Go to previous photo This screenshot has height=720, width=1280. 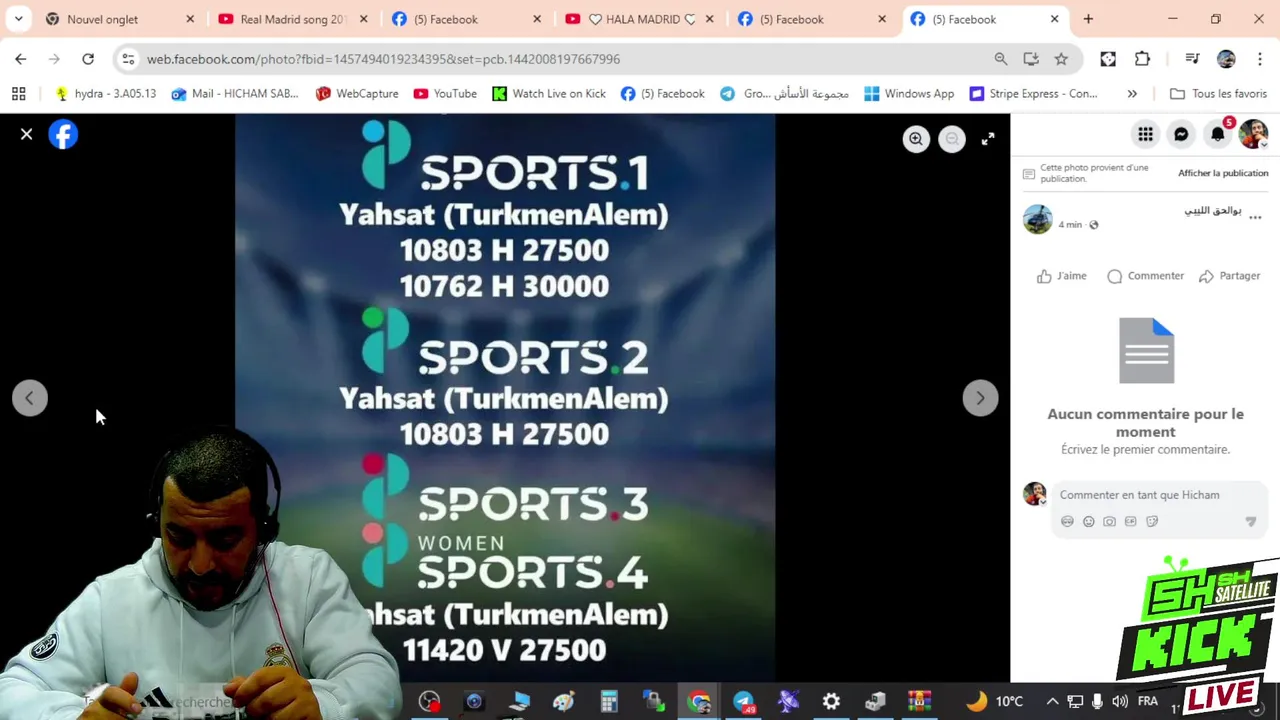30,398
